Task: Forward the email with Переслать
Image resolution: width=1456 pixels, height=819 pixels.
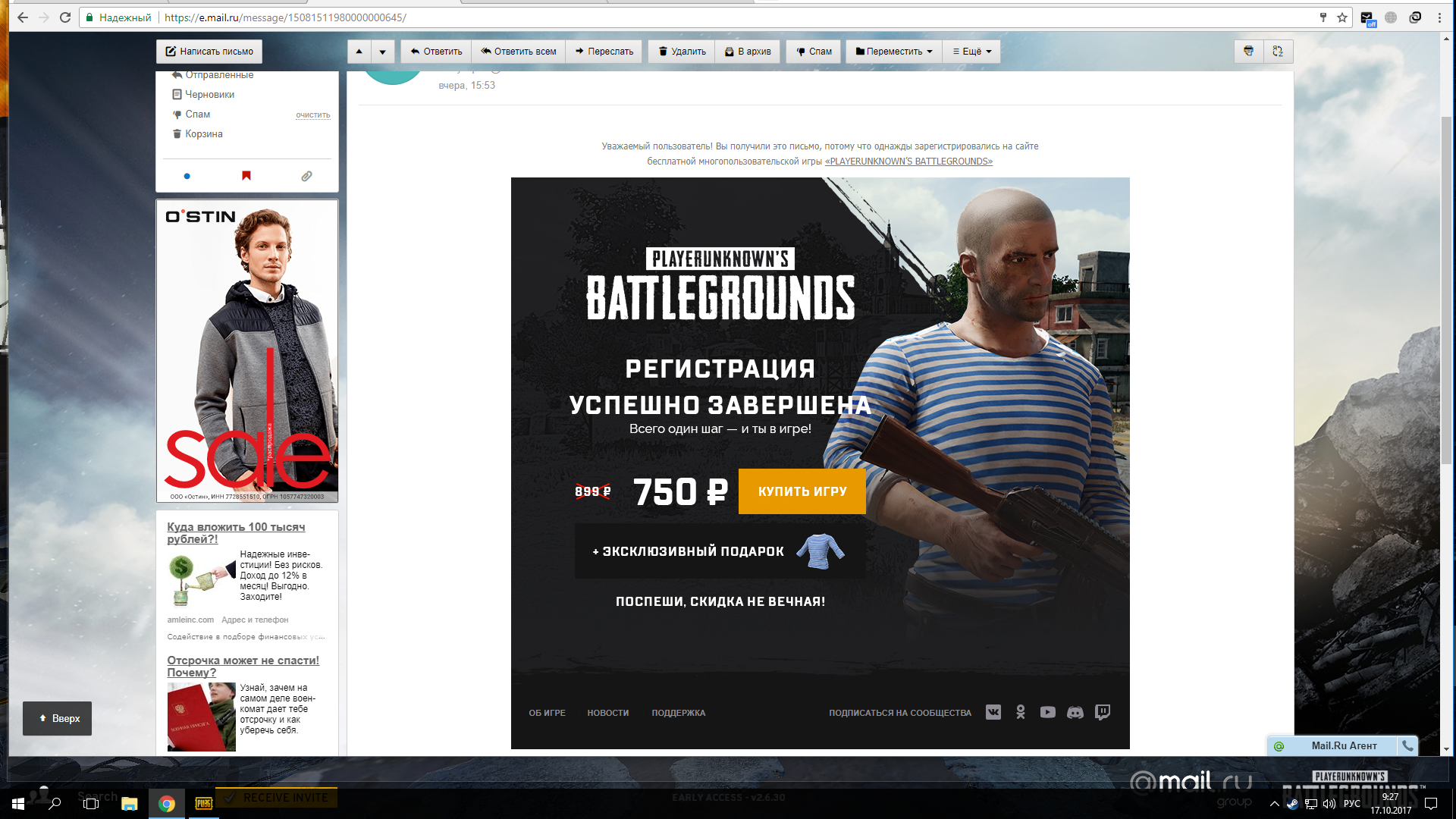Action: pos(604,52)
